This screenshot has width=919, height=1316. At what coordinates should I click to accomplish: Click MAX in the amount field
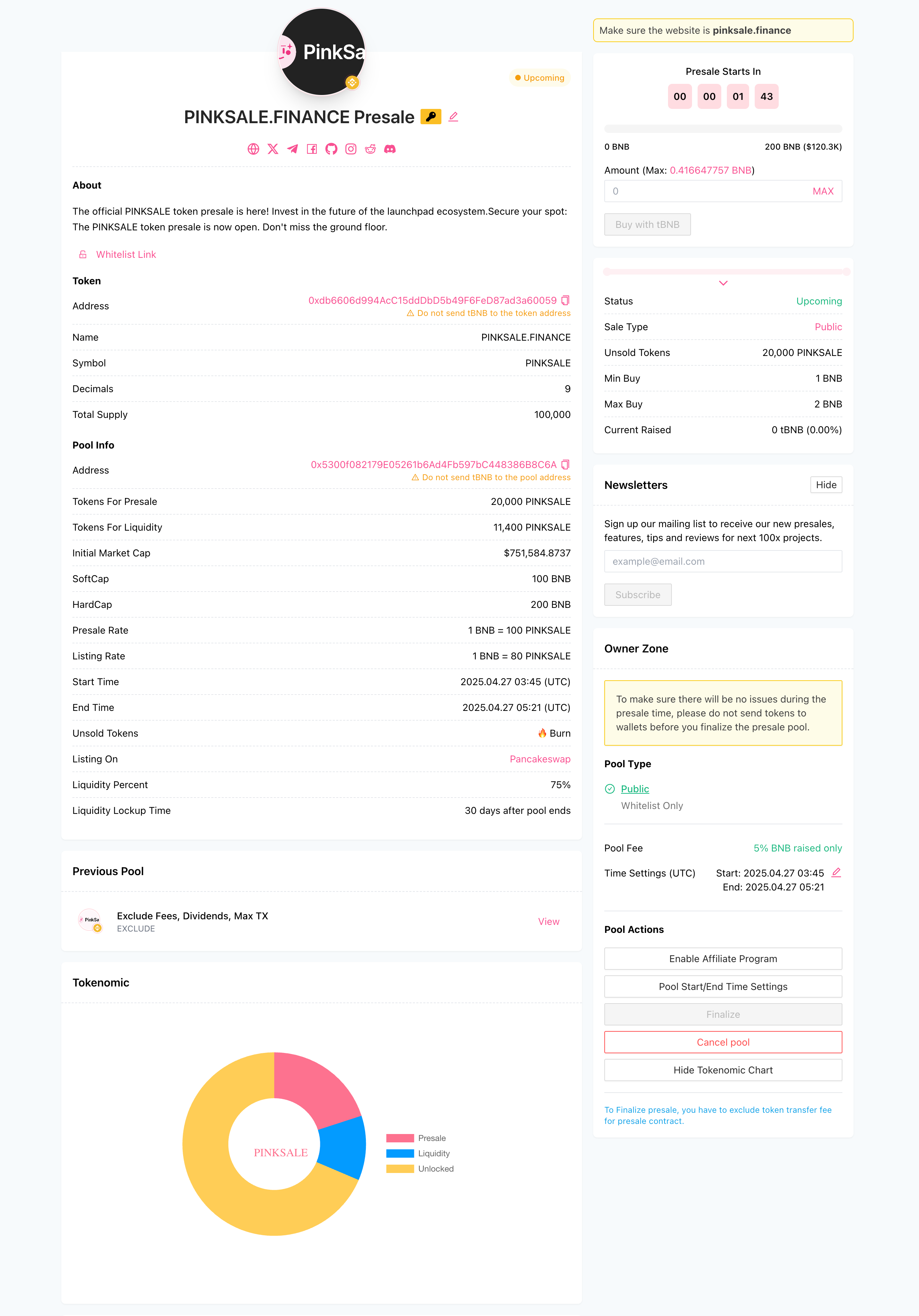point(823,191)
